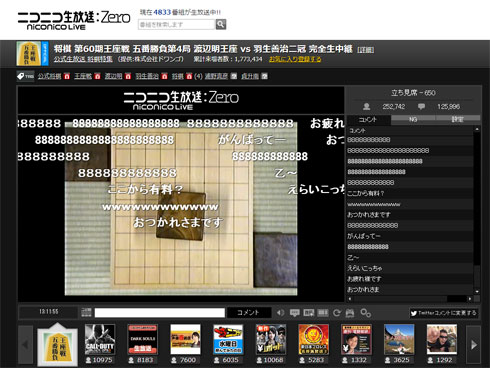Image resolution: width=490 pixels, height=368 pixels.
Task: Mute audio with the speaker icon
Action: click(280, 313)
